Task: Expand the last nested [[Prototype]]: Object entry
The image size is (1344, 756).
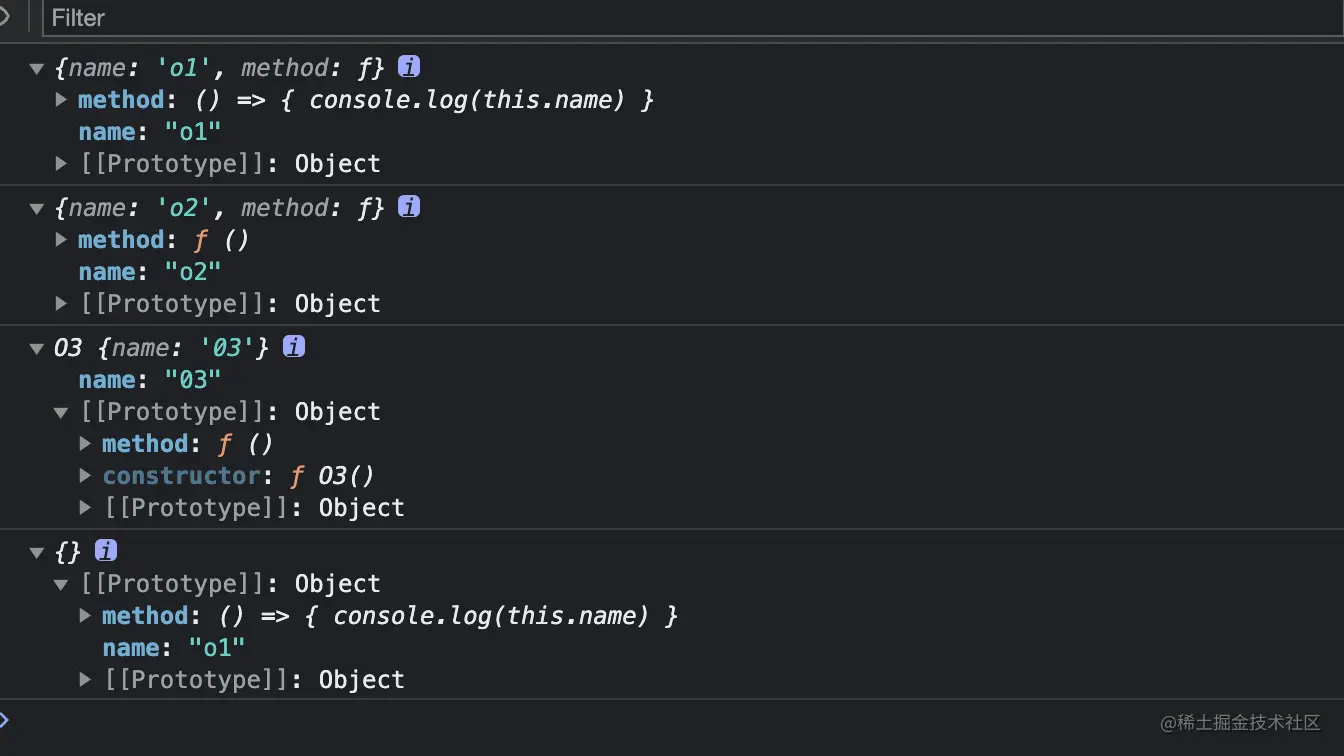Action: (85, 680)
